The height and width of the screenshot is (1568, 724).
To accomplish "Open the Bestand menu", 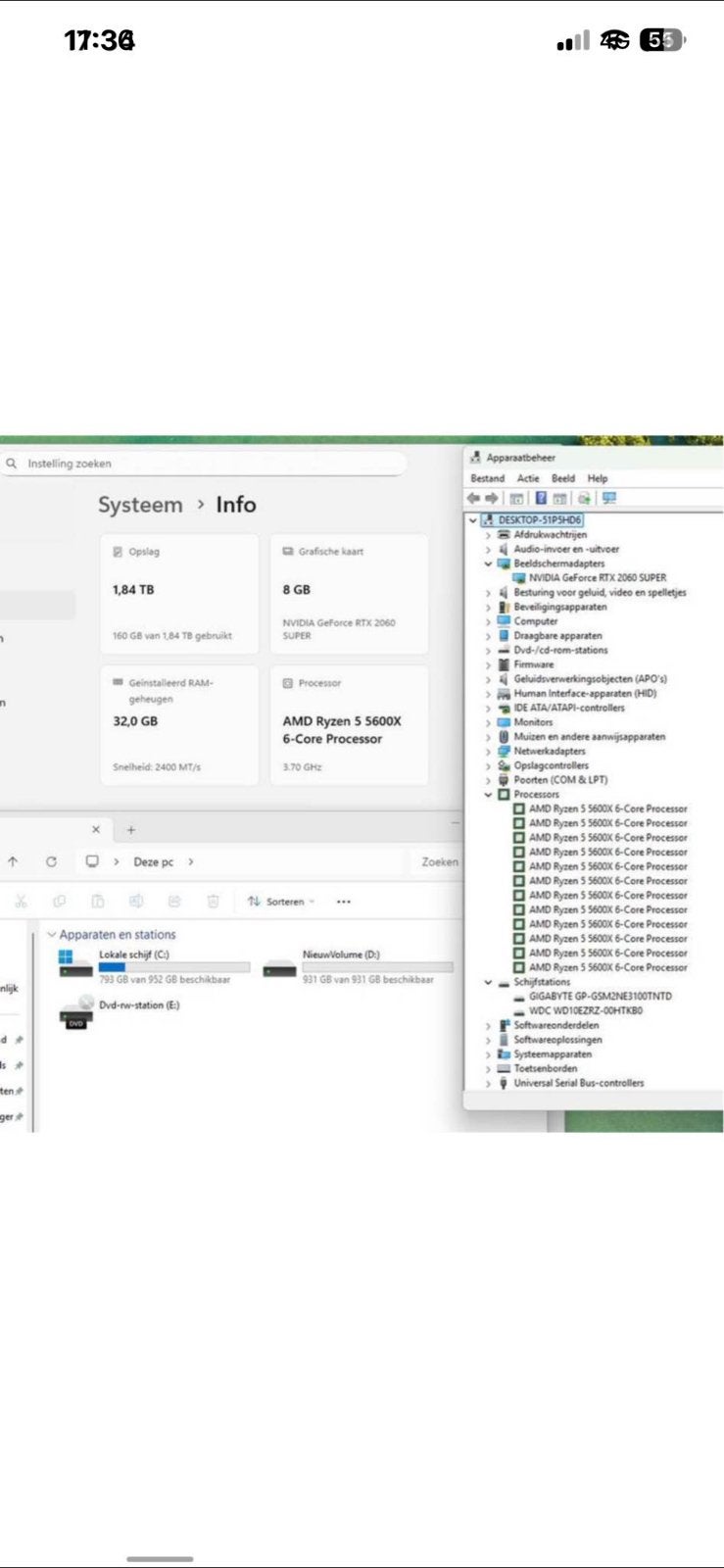I will click(488, 478).
